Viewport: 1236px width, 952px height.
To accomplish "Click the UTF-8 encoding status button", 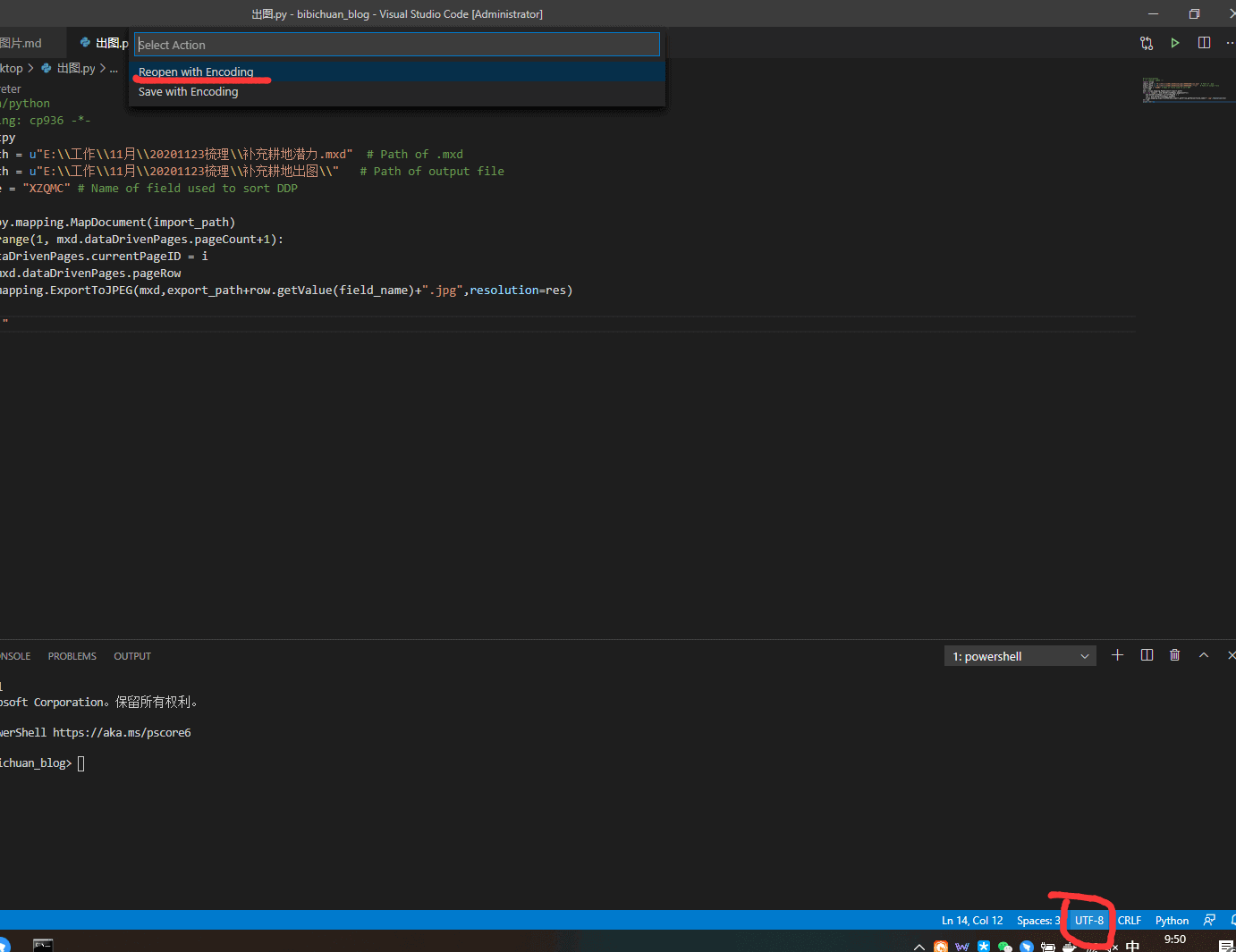I will coord(1088,920).
